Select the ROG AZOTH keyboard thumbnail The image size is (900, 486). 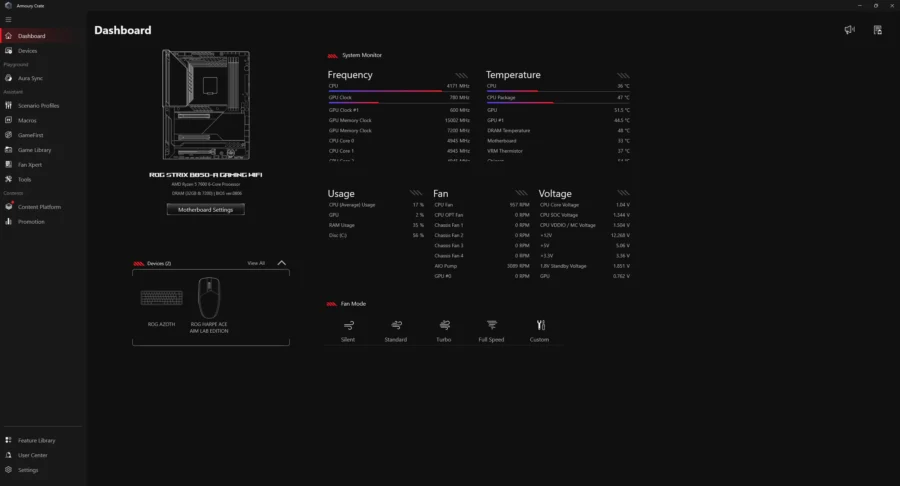(162, 298)
